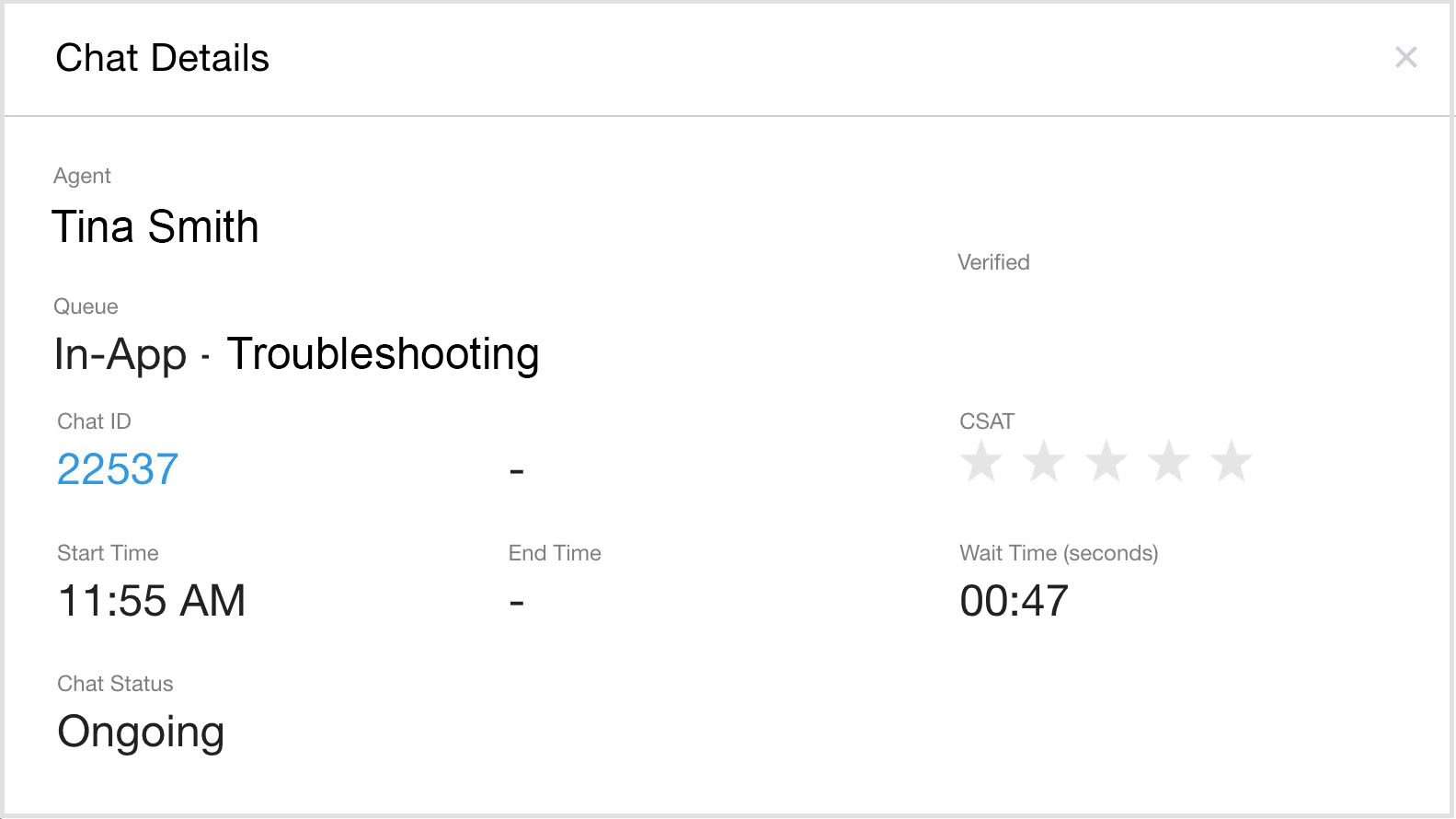Choose the fourth CSAT star
The width and height of the screenshot is (1456, 819).
1169,461
